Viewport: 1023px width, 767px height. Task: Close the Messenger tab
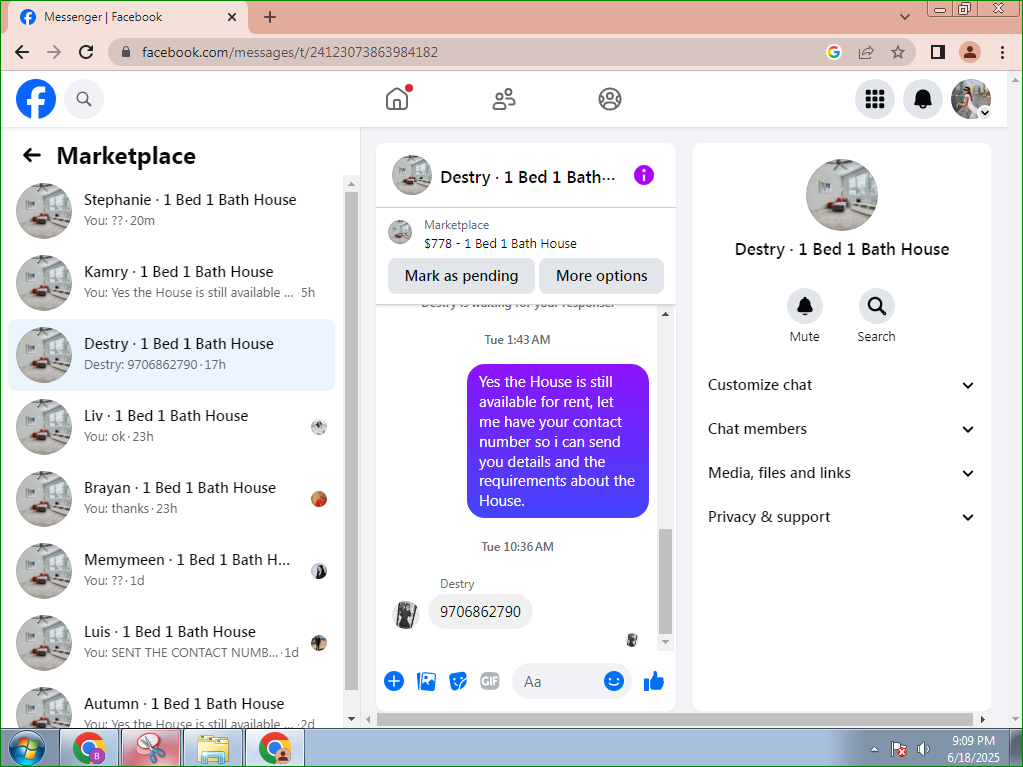pos(232,17)
